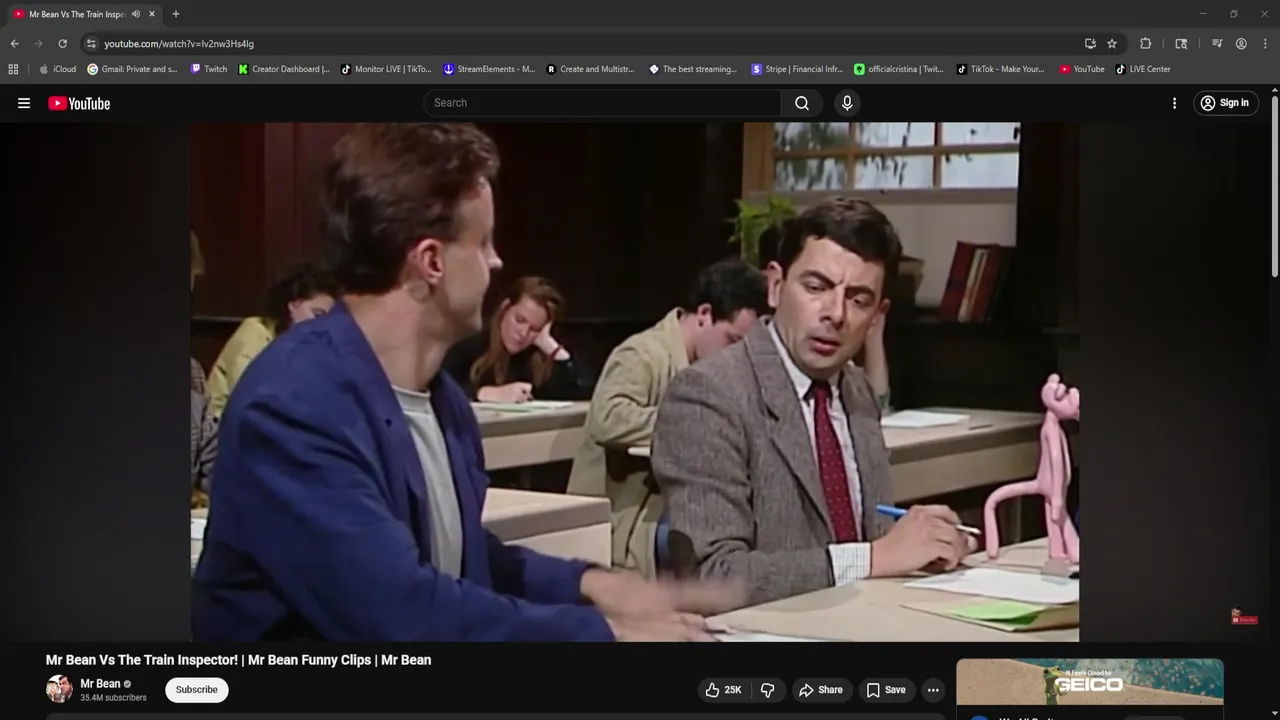The height and width of the screenshot is (720, 1280).
Task: Save the video to a playlist
Action: (x=886, y=690)
